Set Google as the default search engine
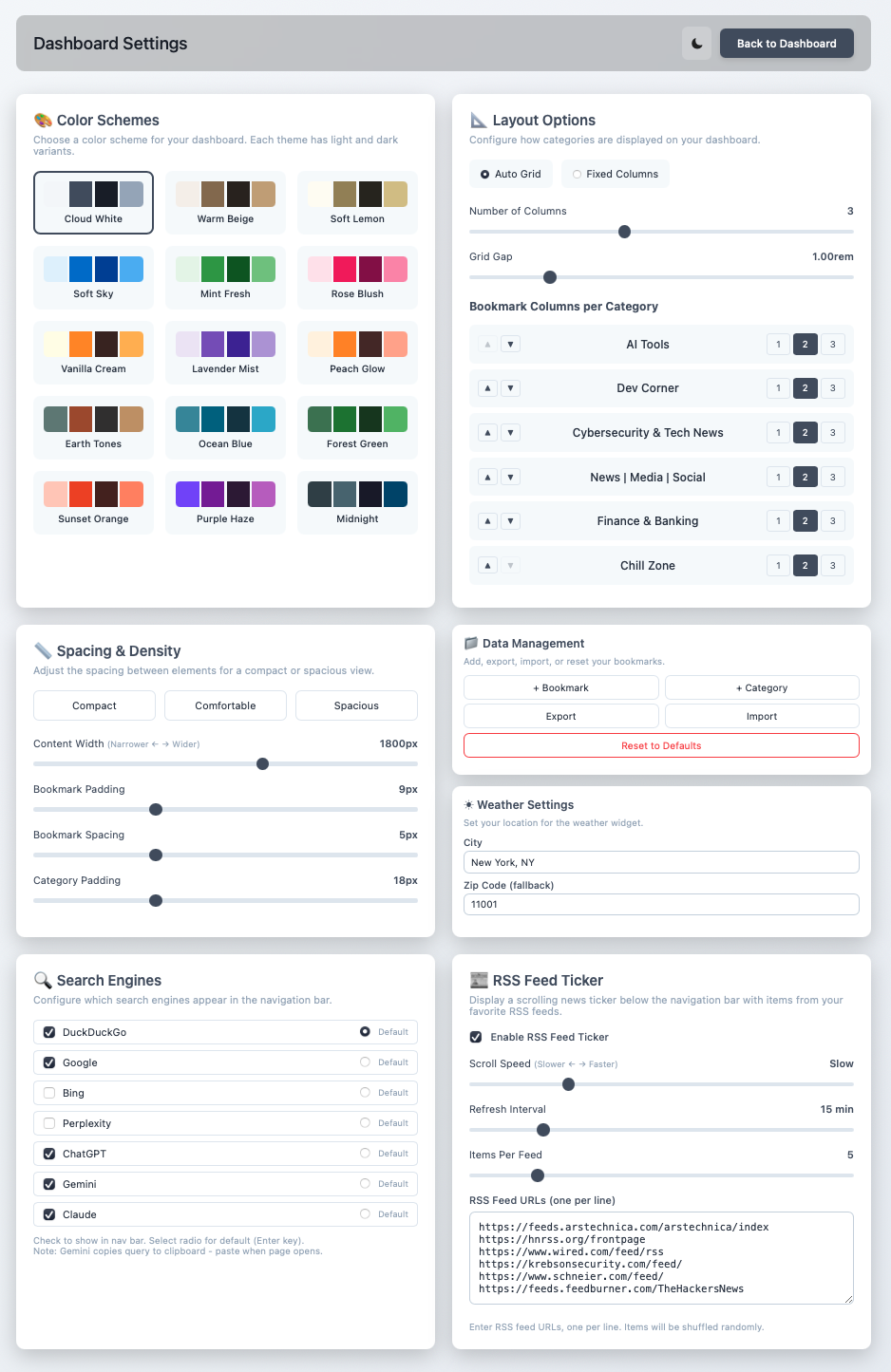 pos(364,1062)
